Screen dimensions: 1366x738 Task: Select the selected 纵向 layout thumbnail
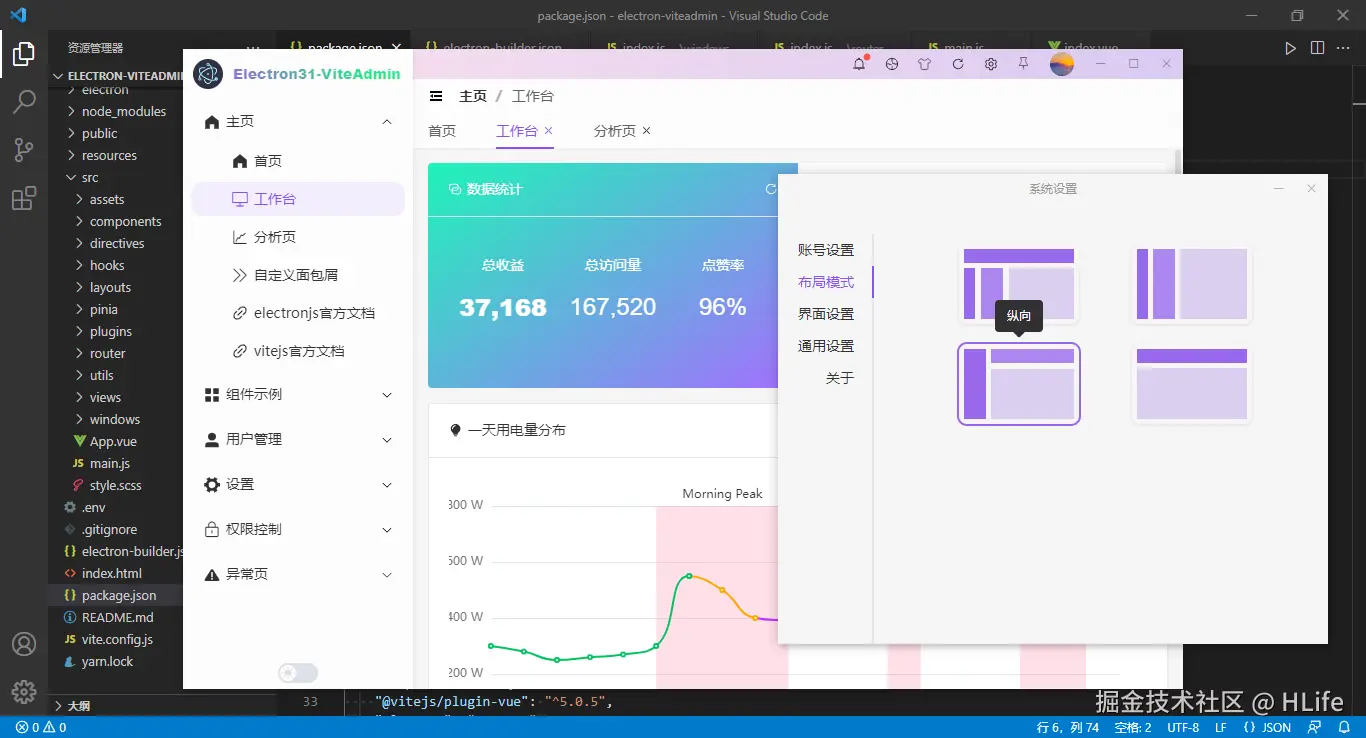point(1019,384)
